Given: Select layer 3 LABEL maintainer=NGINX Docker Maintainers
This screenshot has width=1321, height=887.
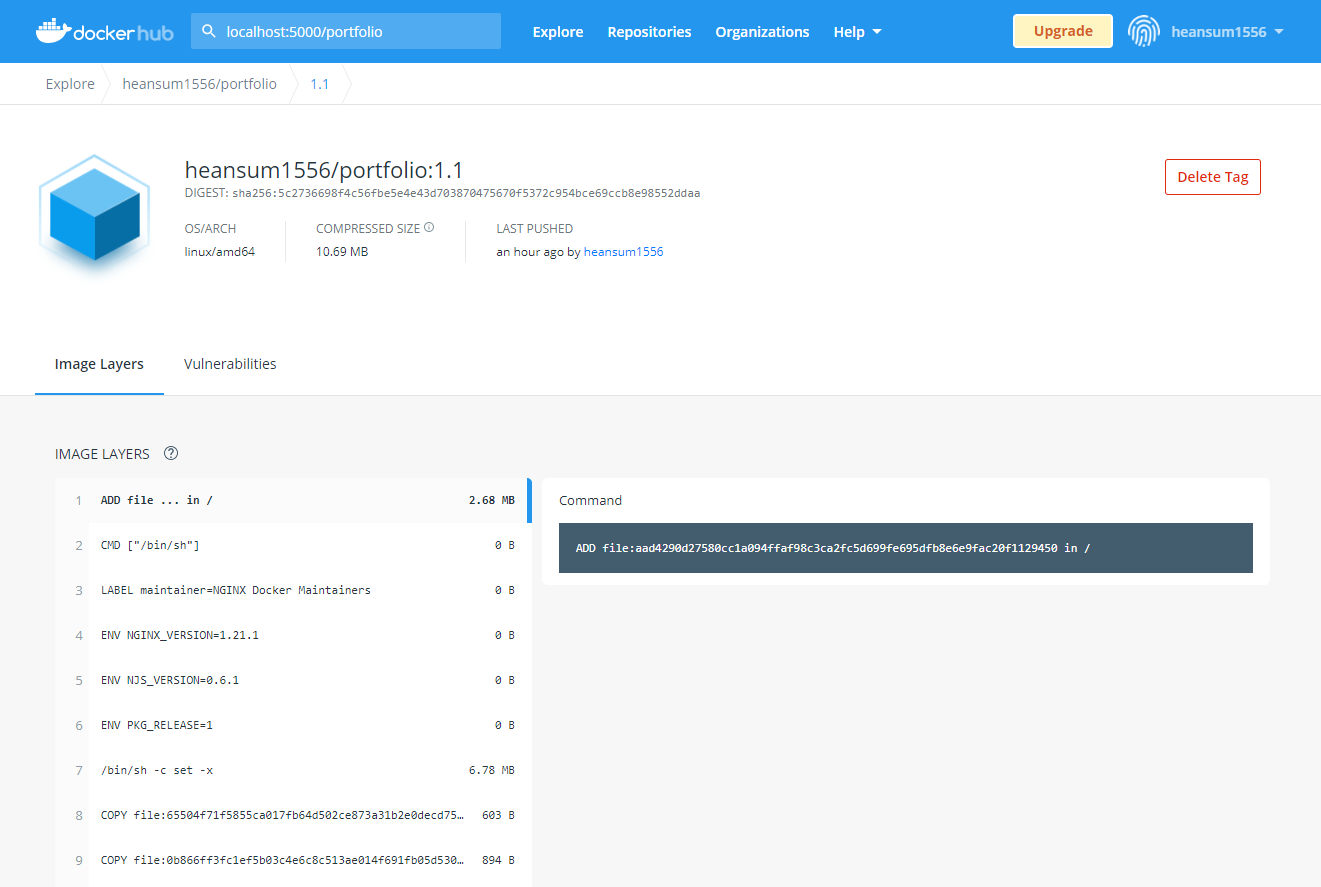Looking at the screenshot, I should coord(293,590).
